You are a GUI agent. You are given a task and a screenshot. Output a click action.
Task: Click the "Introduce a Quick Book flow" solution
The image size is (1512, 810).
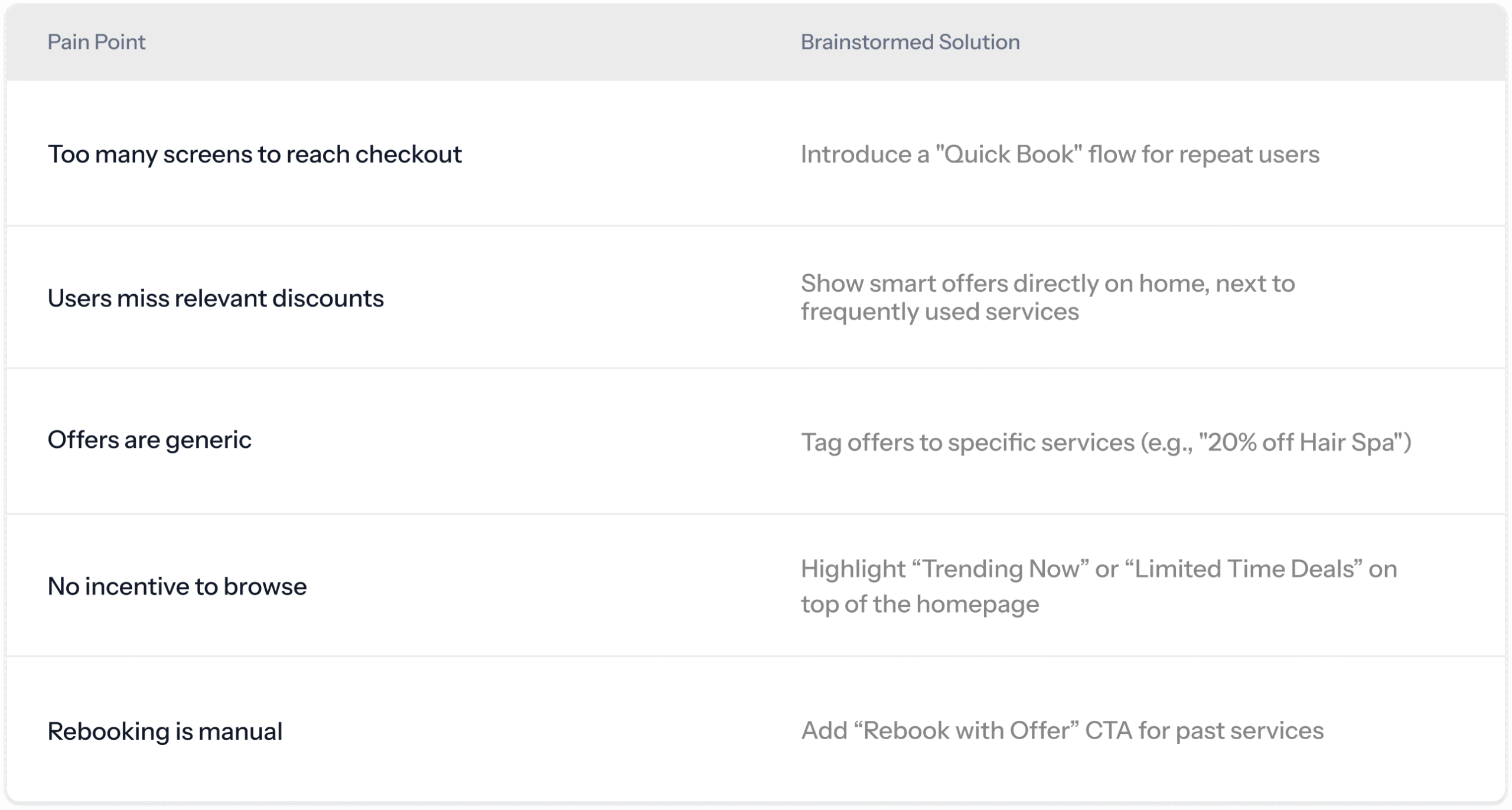pyautogui.click(x=1060, y=154)
